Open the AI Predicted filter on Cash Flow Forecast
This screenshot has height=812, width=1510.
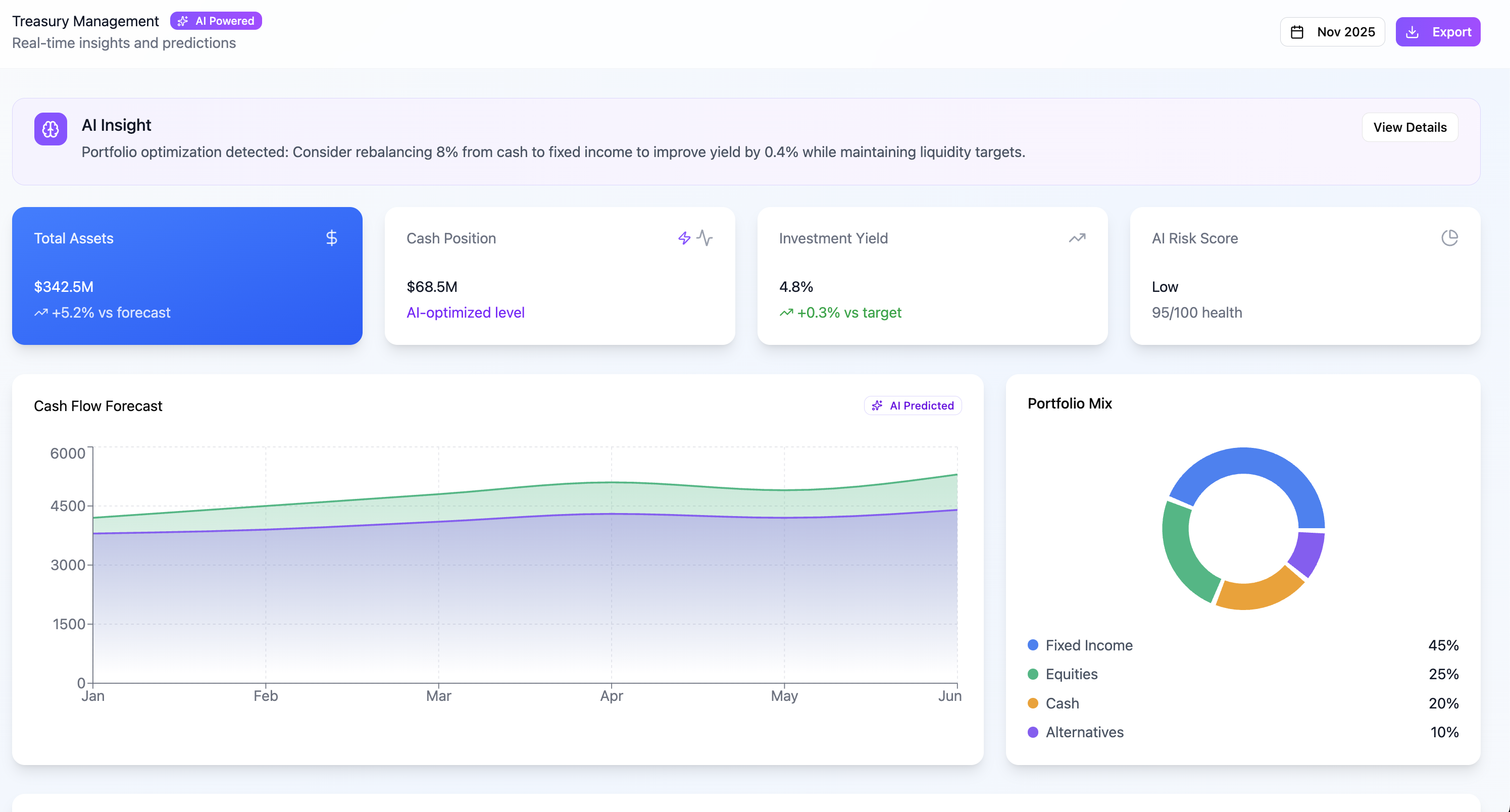(912, 405)
